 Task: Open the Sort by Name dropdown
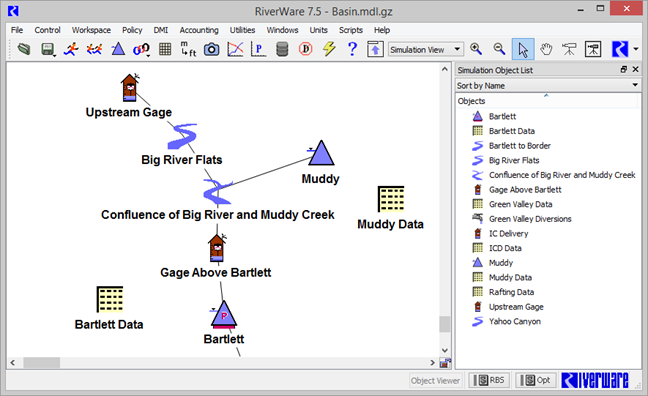pyautogui.click(x=548, y=86)
